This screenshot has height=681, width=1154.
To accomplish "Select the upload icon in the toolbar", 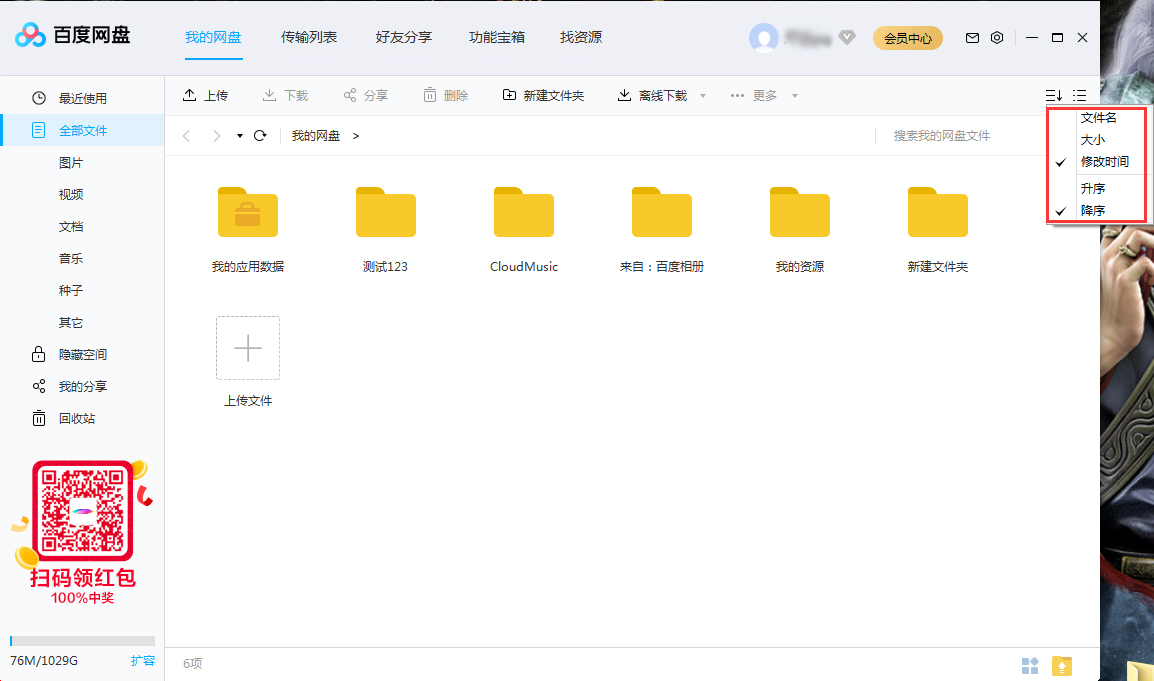I will click(189, 95).
